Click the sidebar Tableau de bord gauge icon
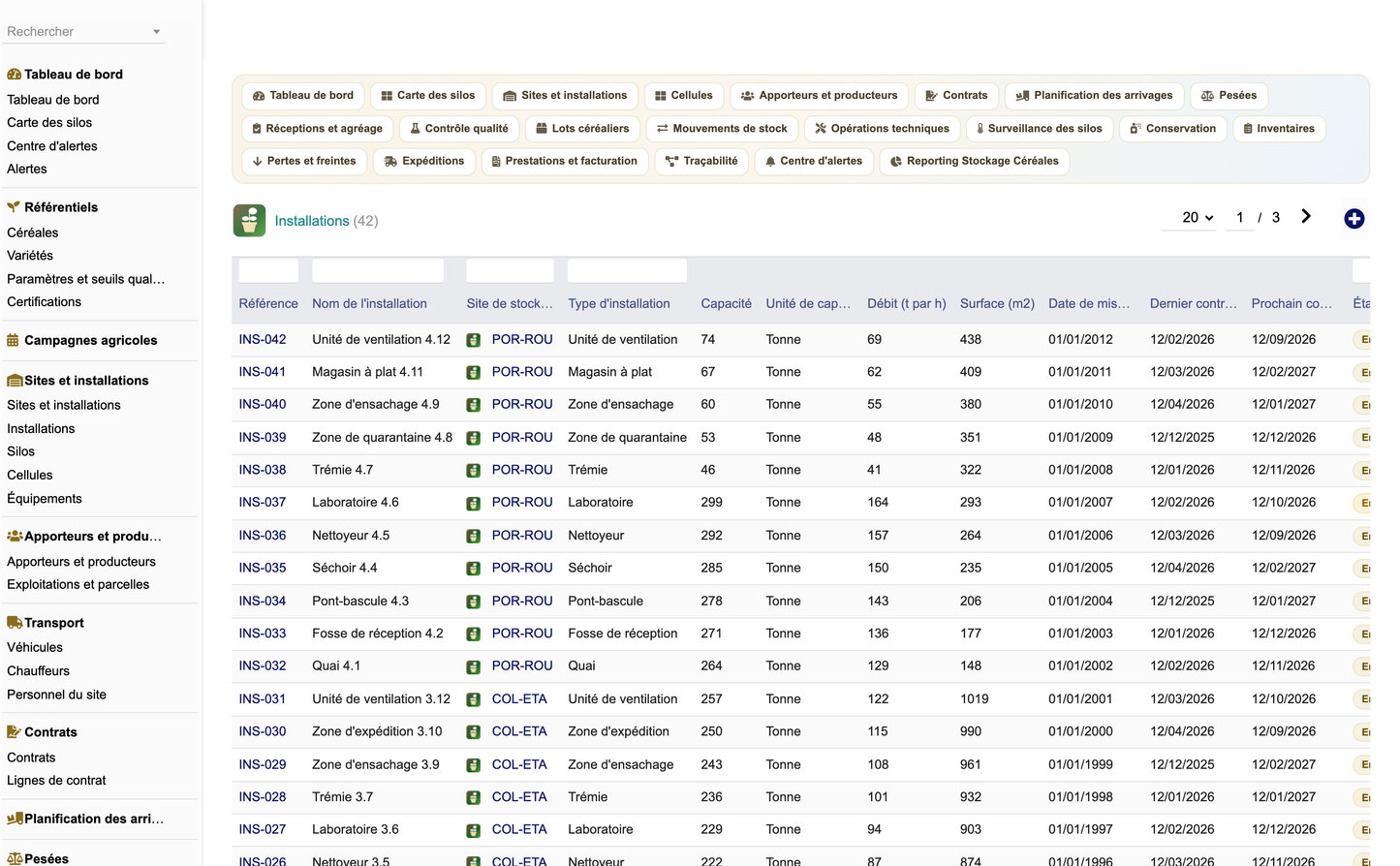 tap(15, 75)
